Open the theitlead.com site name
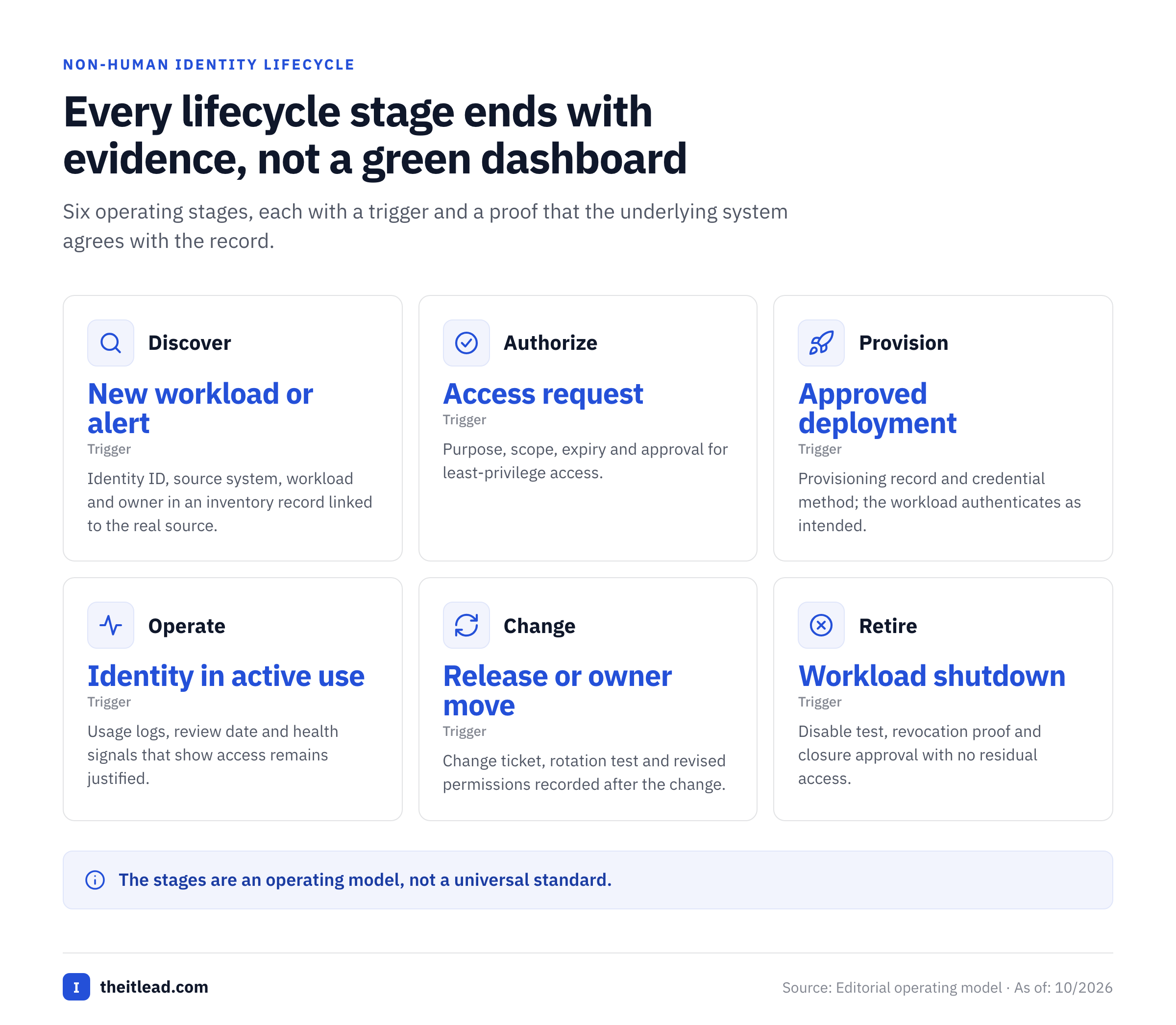 (x=154, y=987)
